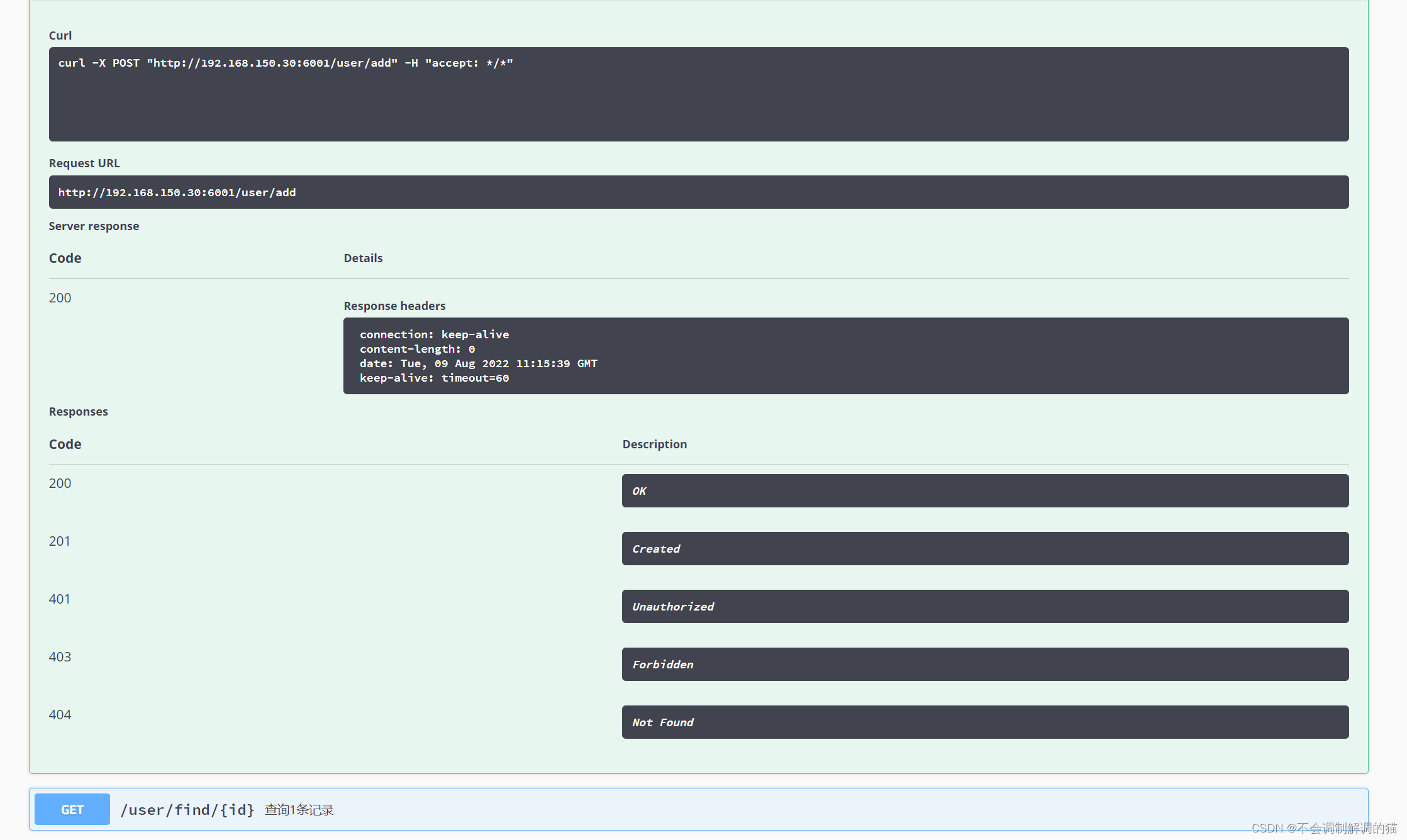Click the Forbidden description box
Image resolution: width=1407 pixels, height=840 pixels.
(x=985, y=664)
